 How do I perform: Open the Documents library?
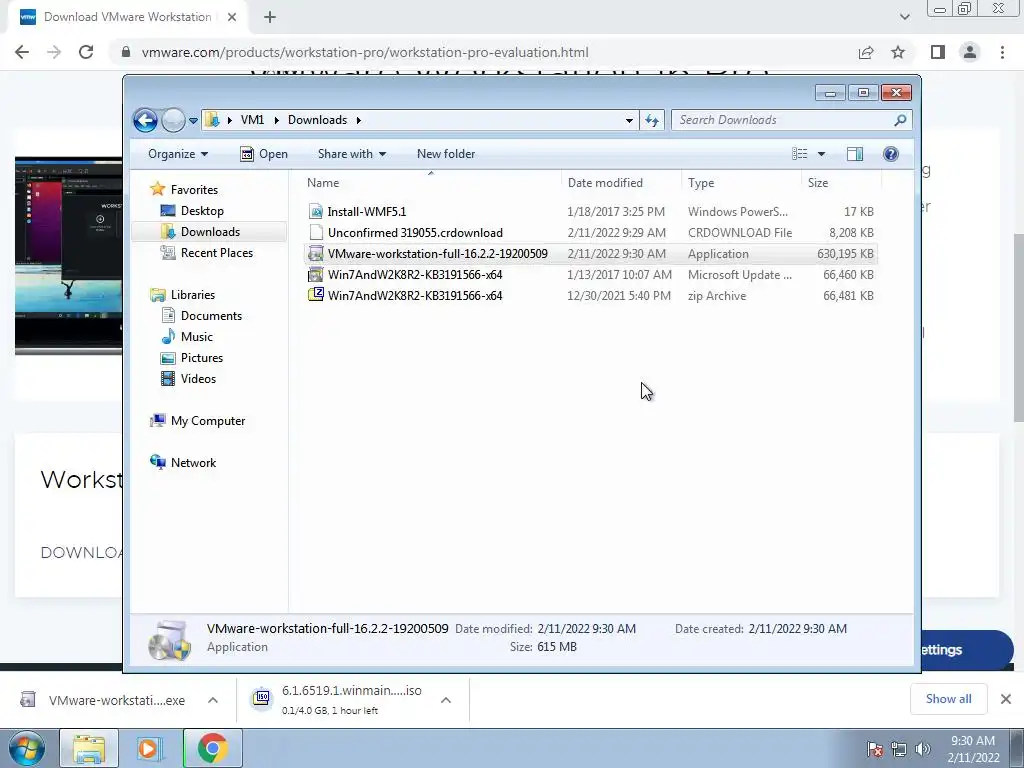(x=211, y=316)
